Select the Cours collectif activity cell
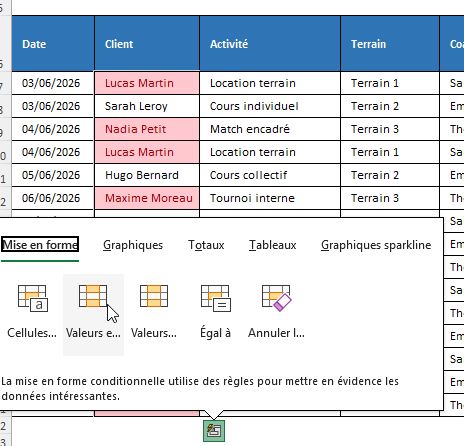 (270, 175)
